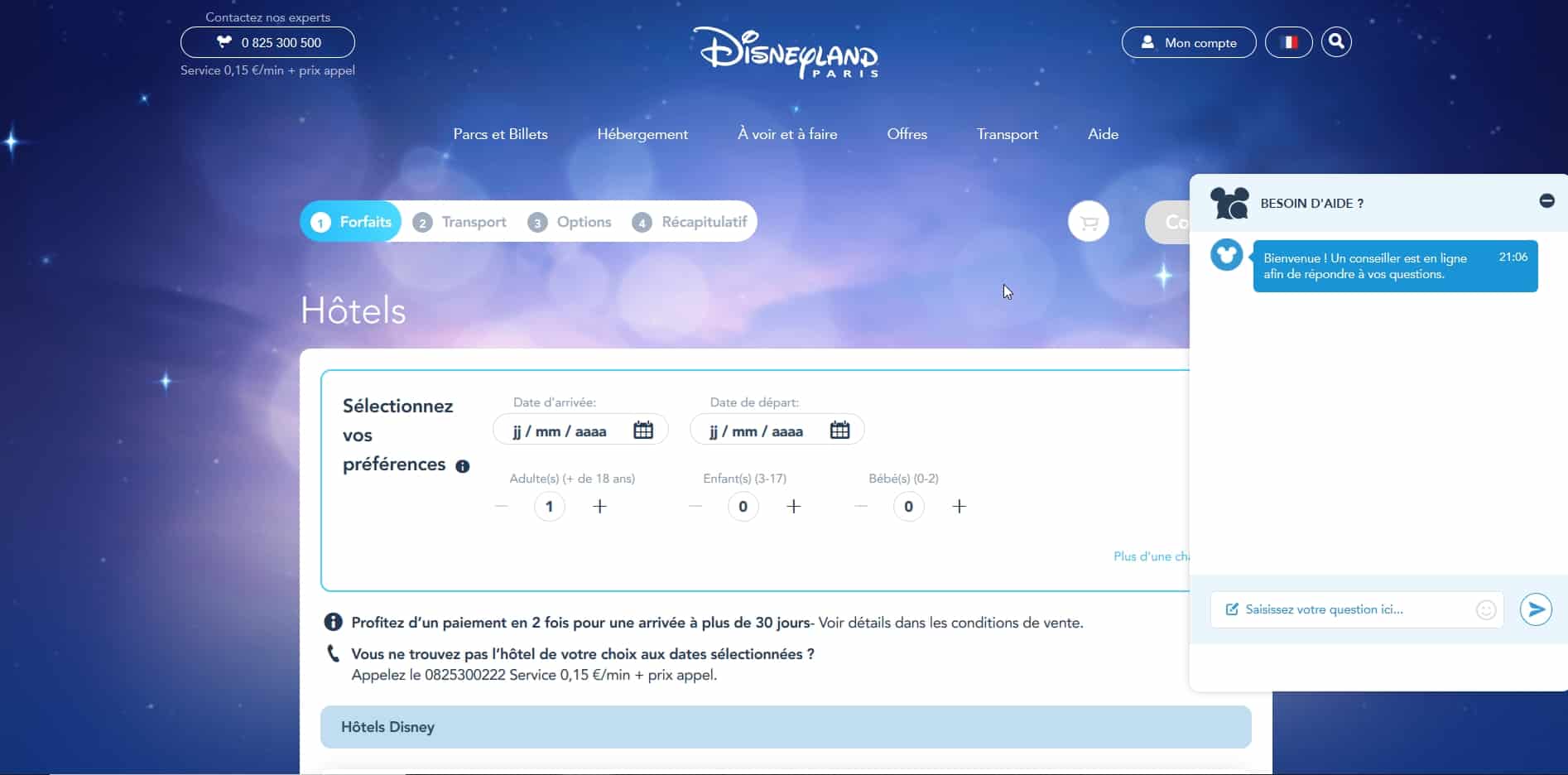Click the Mickey chat avatar icon

[x=1226, y=254]
